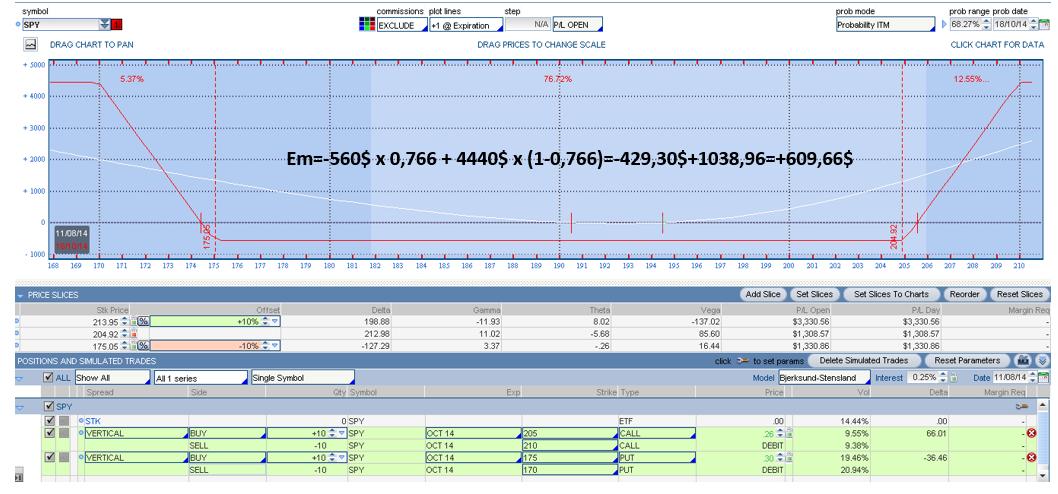Image resolution: width=1058 pixels, height=494 pixels.
Task: Open the Bjerksund-Stensland model dropdown
Action: (820, 378)
